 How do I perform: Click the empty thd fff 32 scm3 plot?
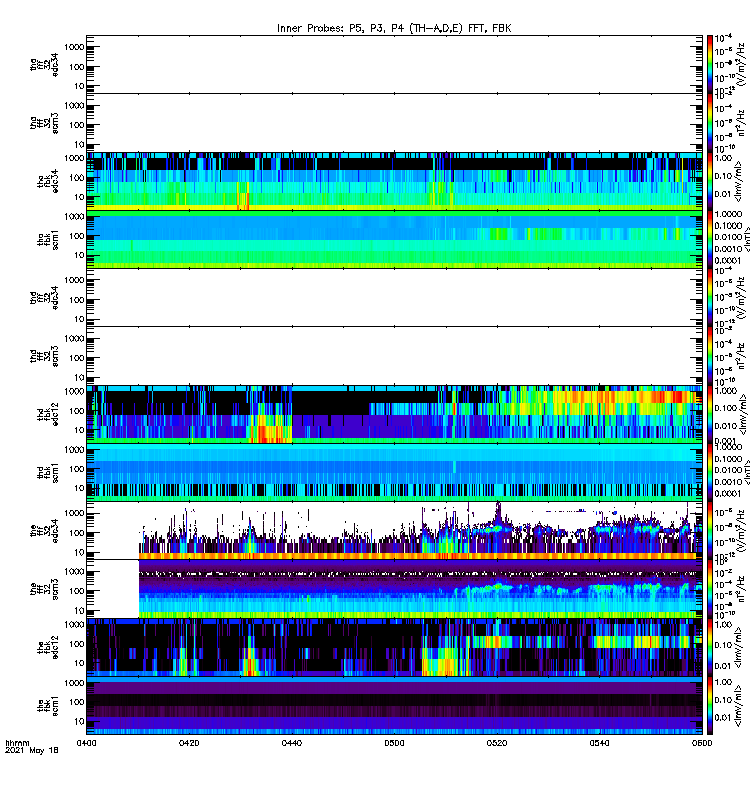tap(394, 356)
